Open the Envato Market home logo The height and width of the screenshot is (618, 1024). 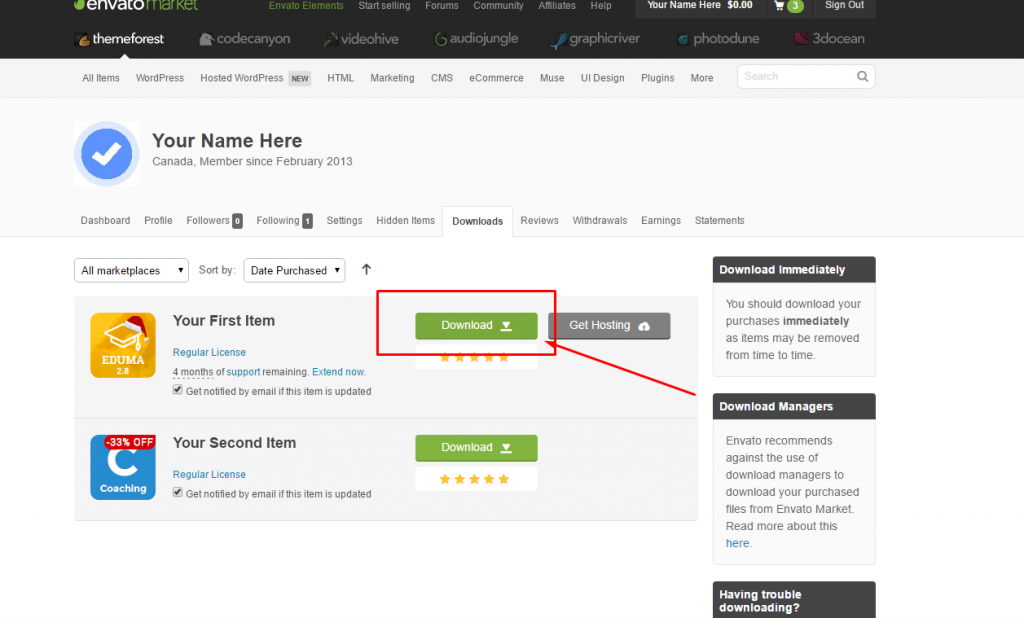pos(135,6)
